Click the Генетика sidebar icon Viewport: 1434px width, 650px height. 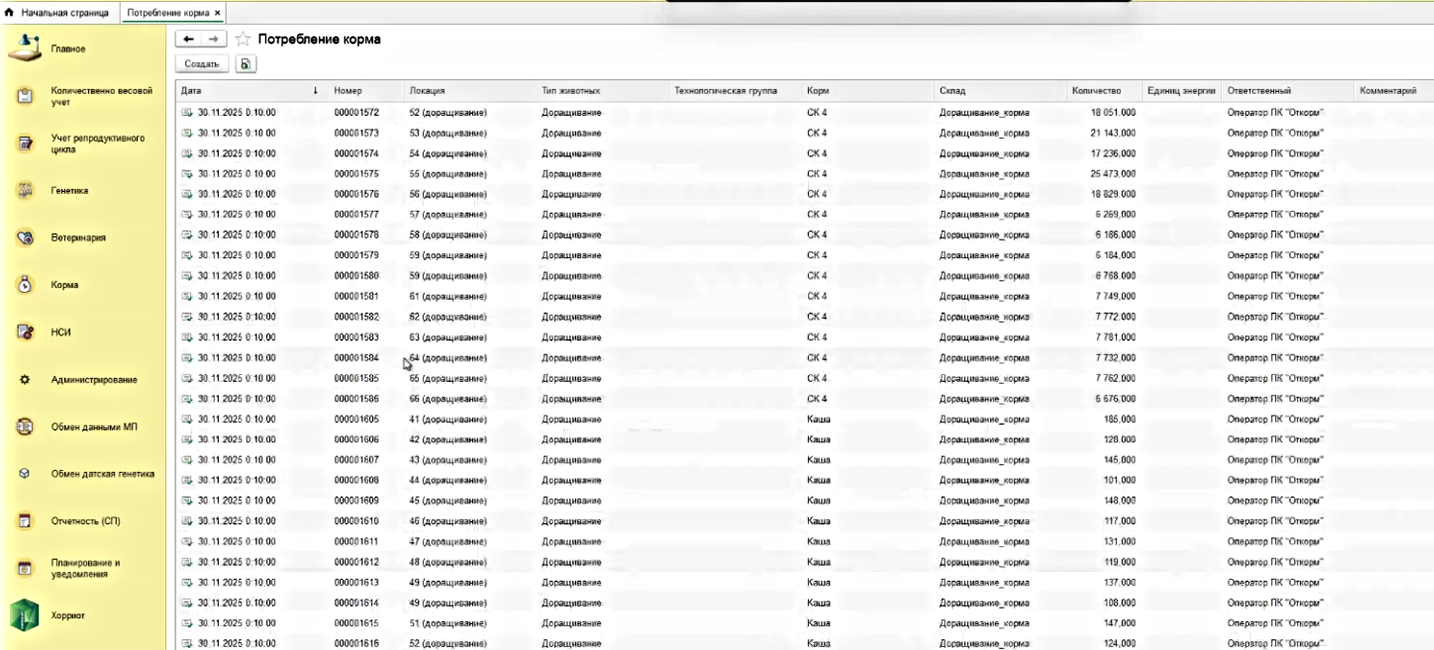tap(25, 191)
